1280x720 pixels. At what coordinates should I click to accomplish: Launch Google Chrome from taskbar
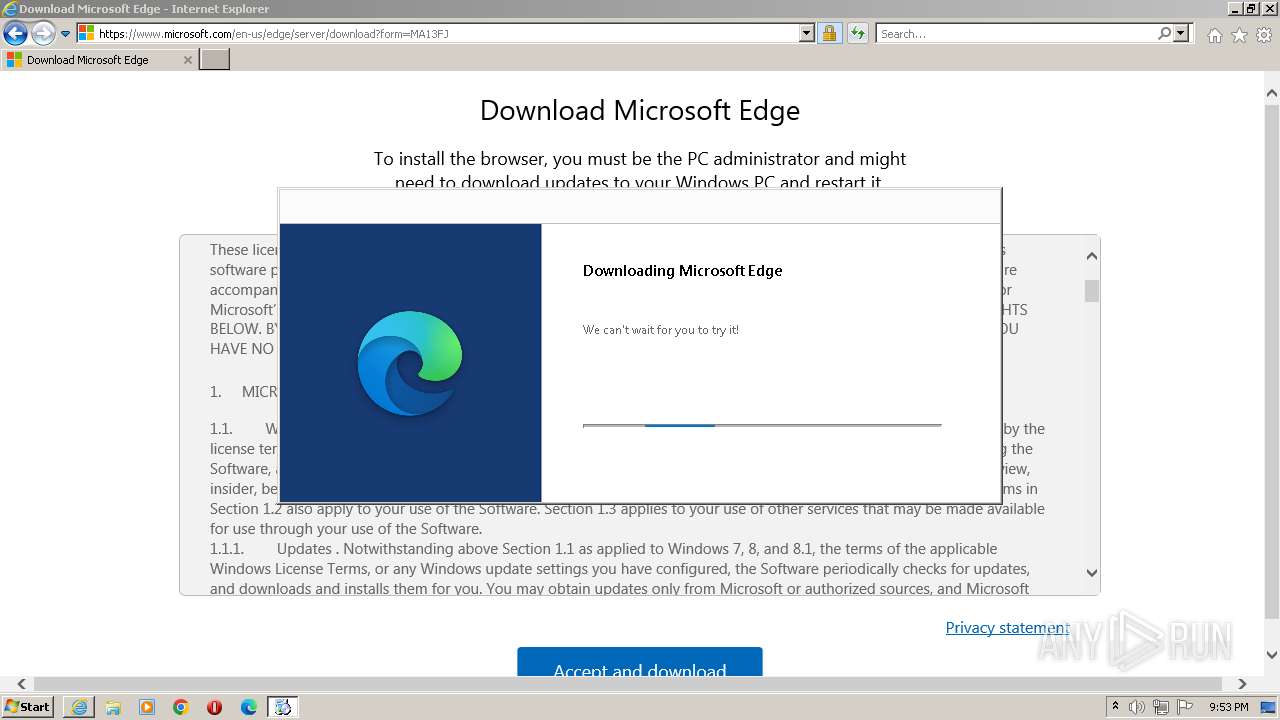[x=181, y=707]
